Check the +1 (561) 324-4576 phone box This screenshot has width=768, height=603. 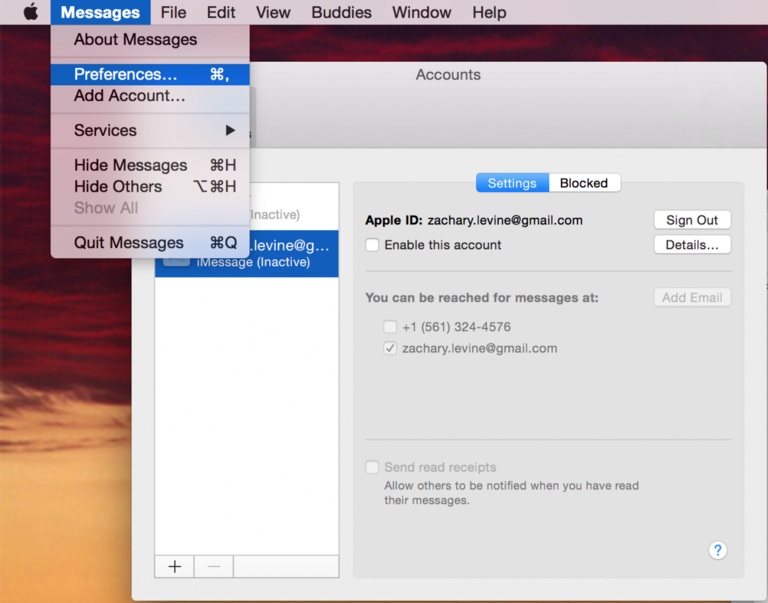click(390, 327)
